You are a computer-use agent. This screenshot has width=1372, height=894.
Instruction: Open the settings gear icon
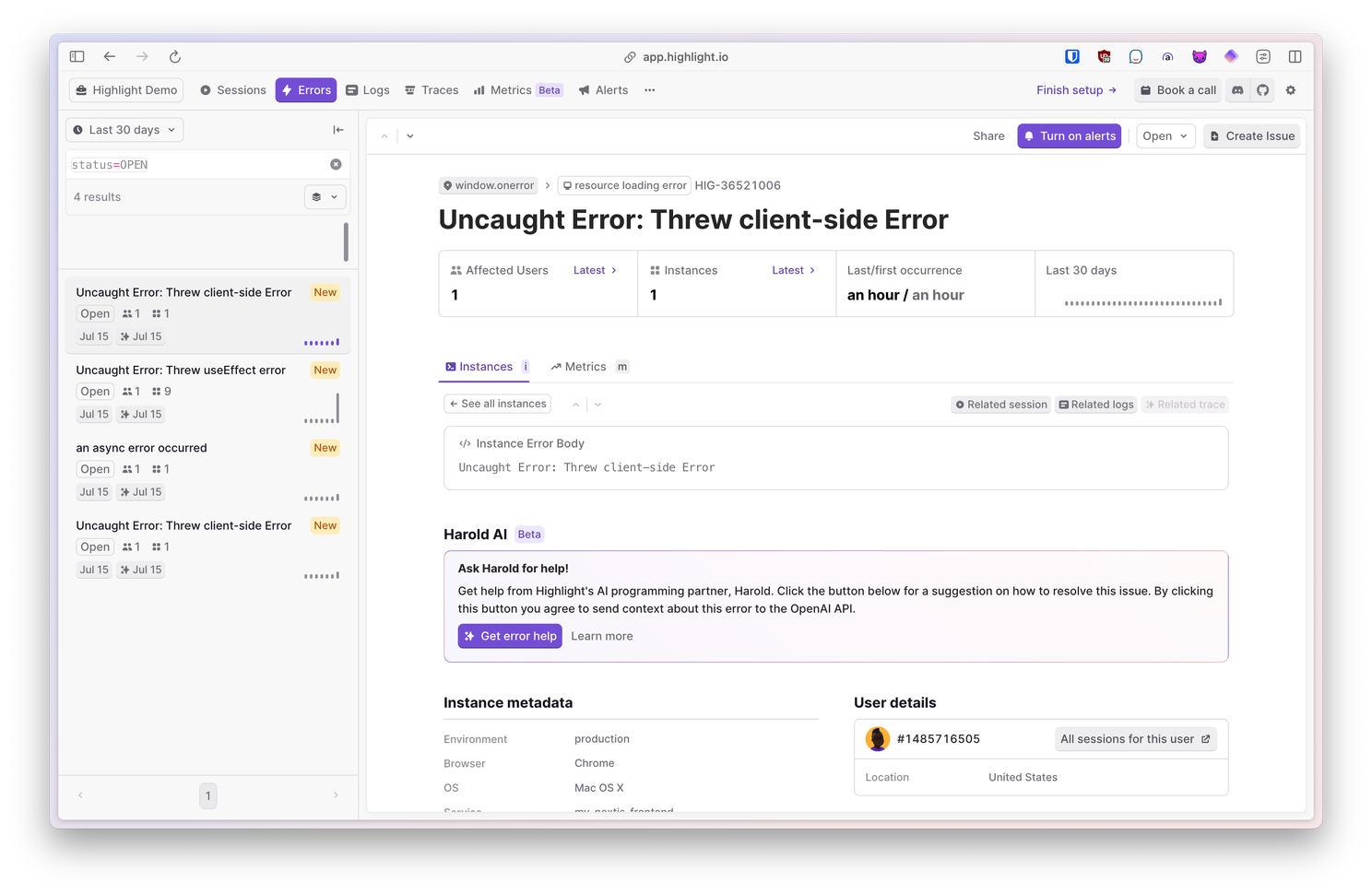click(x=1291, y=90)
